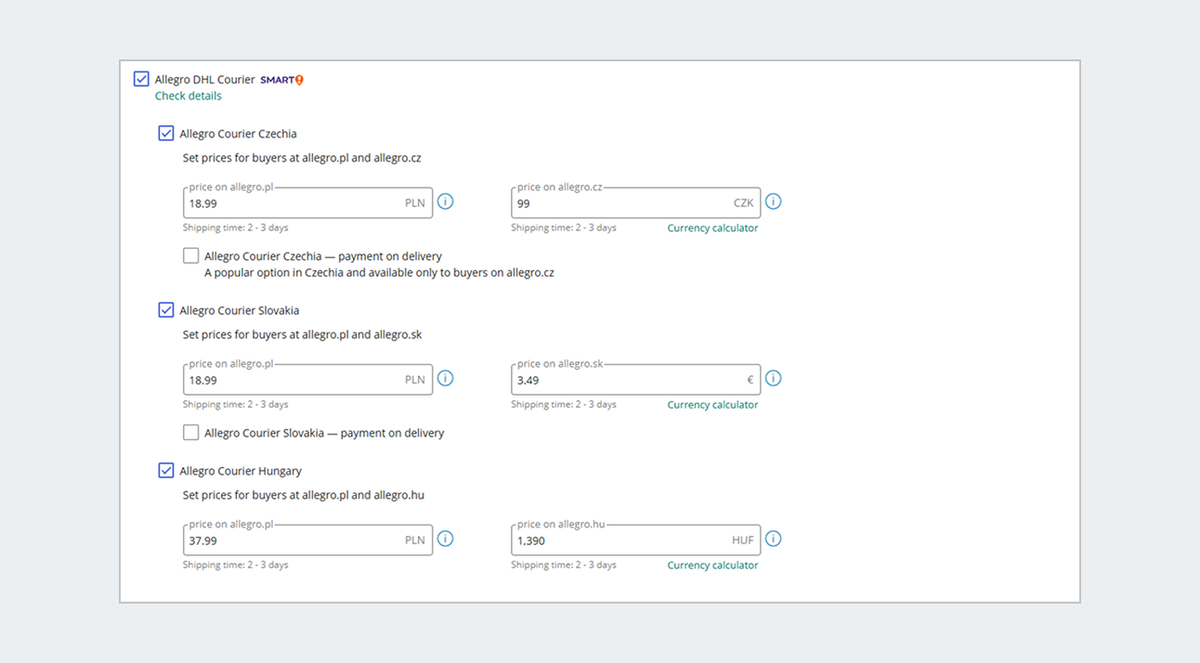
Task: Click Slovakia allegro.pl price field 18.99
Action: (x=308, y=379)
